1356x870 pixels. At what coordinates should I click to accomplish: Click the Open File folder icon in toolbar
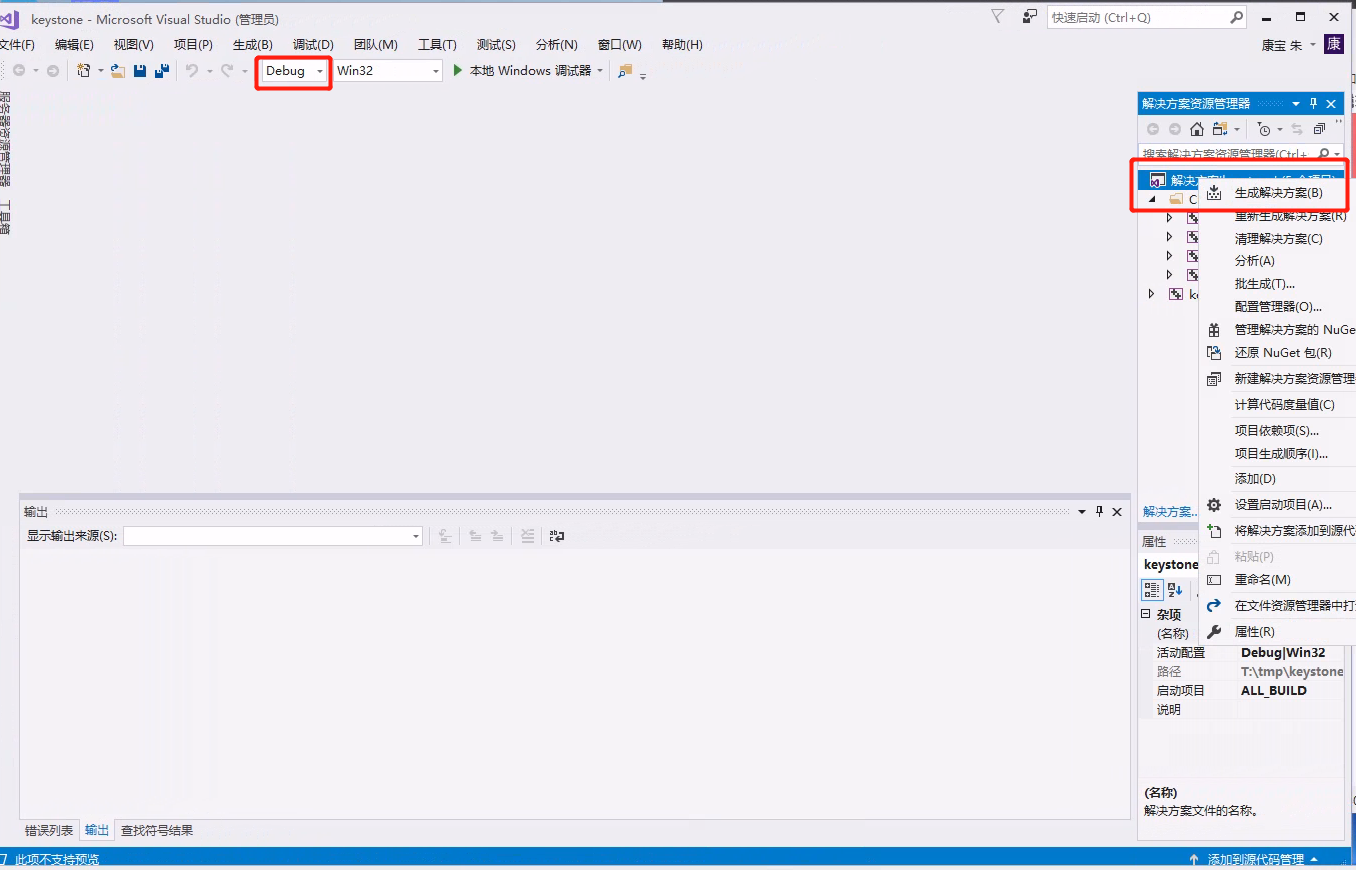point(118,71)
